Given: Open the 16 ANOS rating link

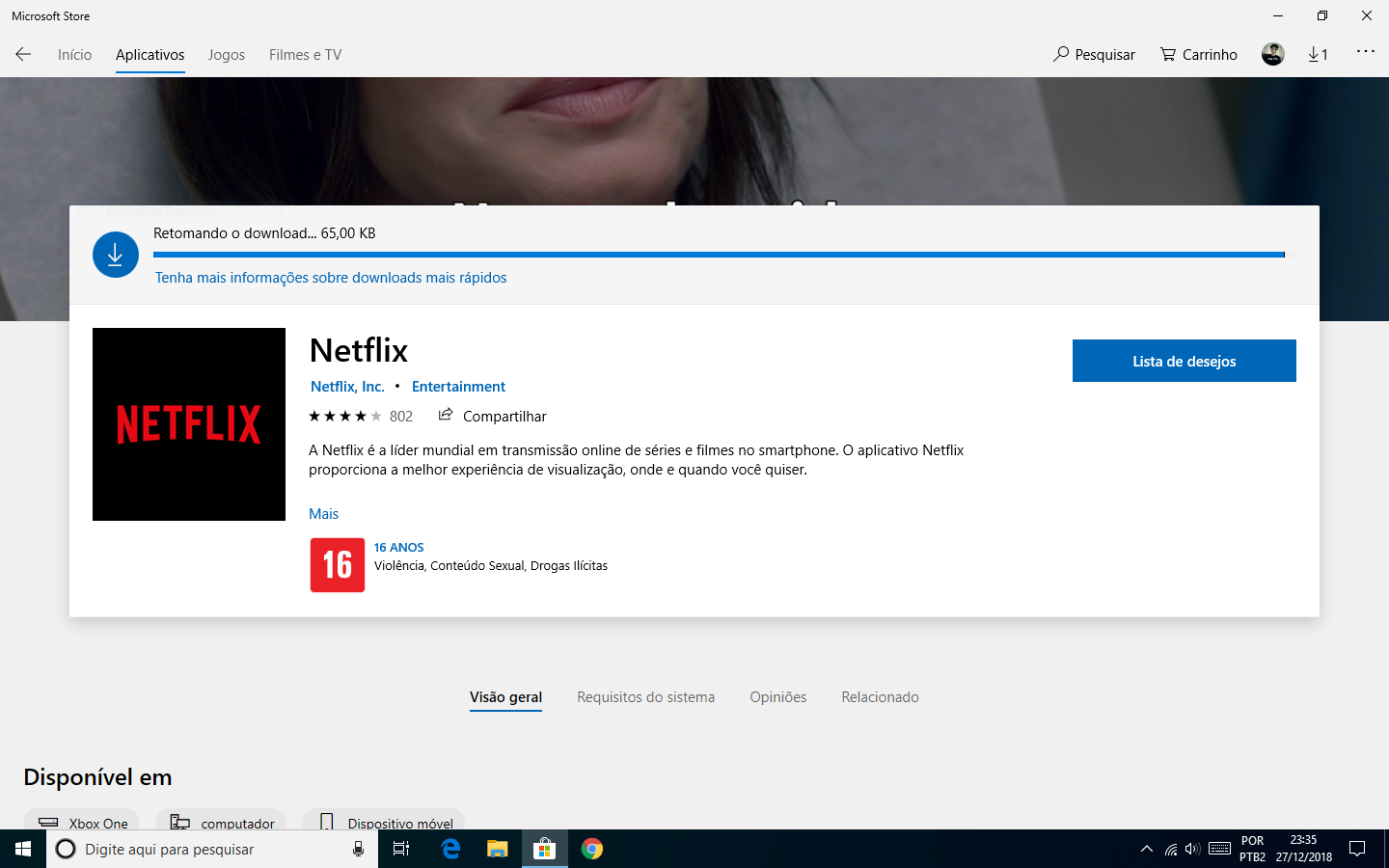Looking at the screenshot, I should click(399, 547).
